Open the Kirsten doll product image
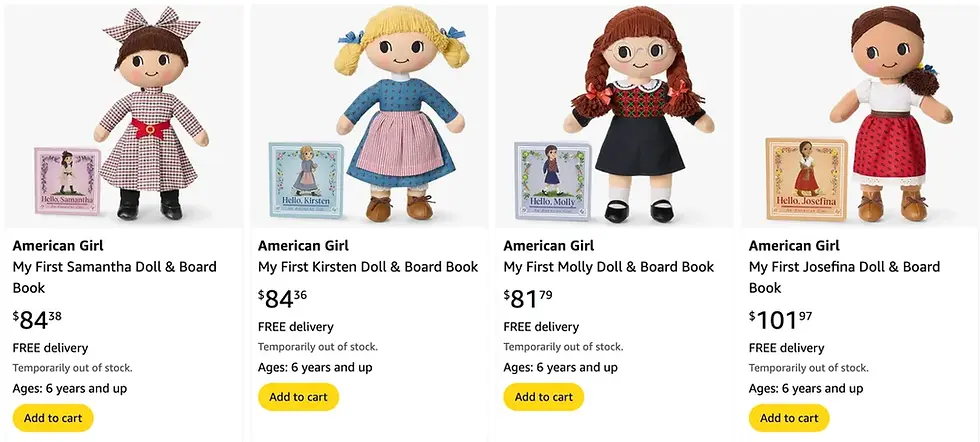Viewport: 980px width, 442px height. coord(369,115)
